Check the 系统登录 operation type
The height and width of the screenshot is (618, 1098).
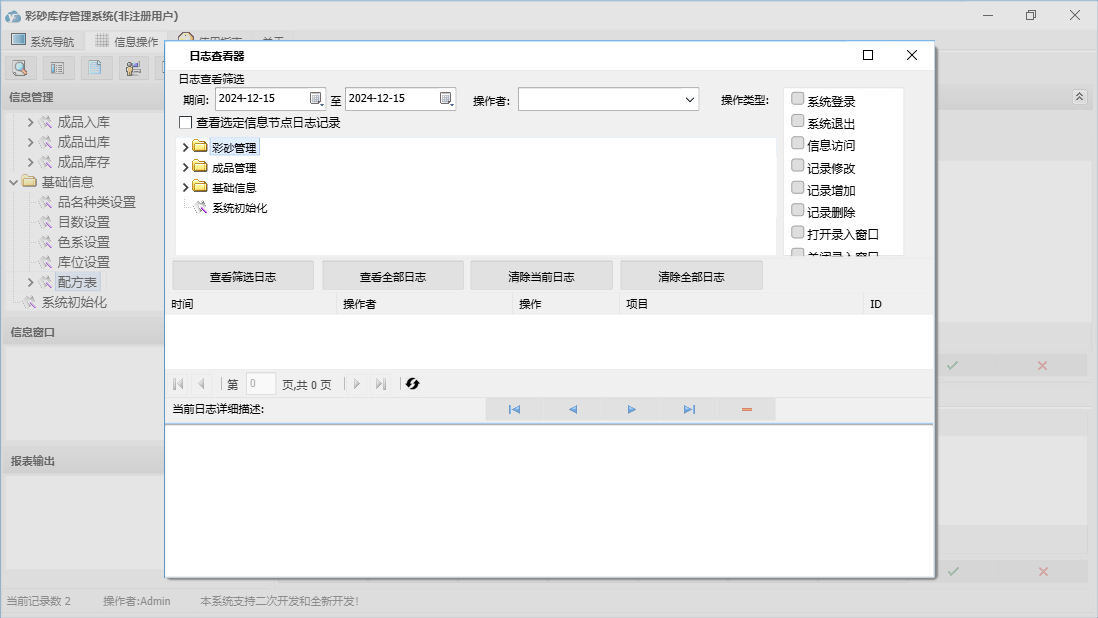click(797, 99)
